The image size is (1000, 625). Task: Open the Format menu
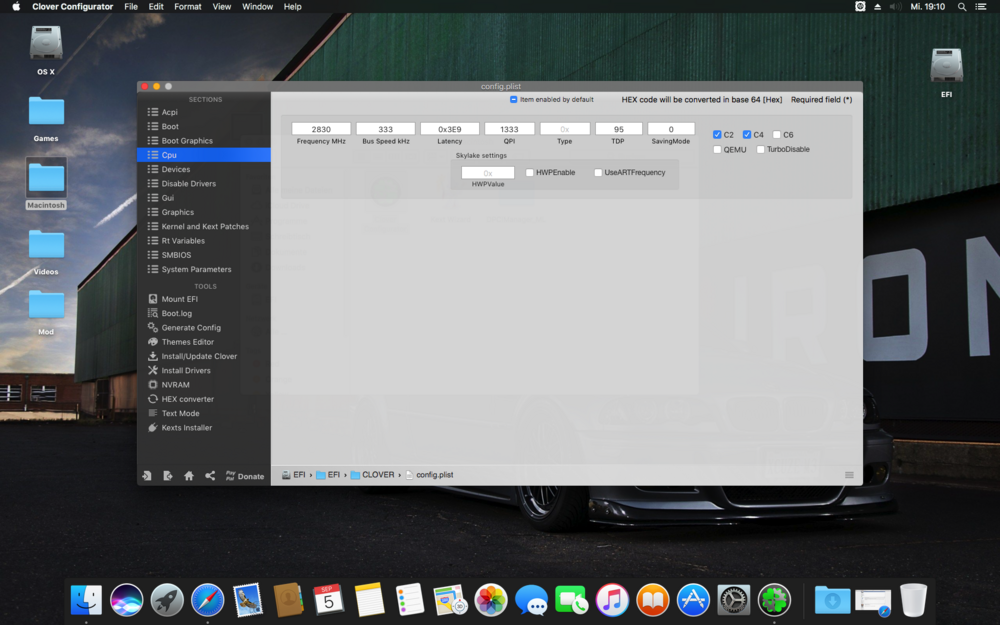[x=187, y=7]
